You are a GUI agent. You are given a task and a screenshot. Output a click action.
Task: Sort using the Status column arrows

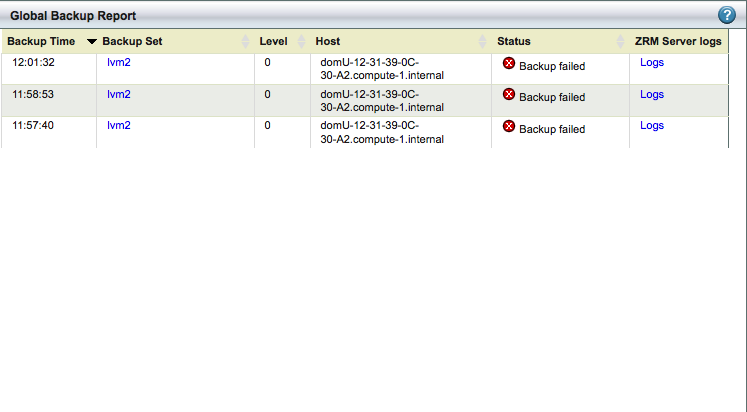620,41
